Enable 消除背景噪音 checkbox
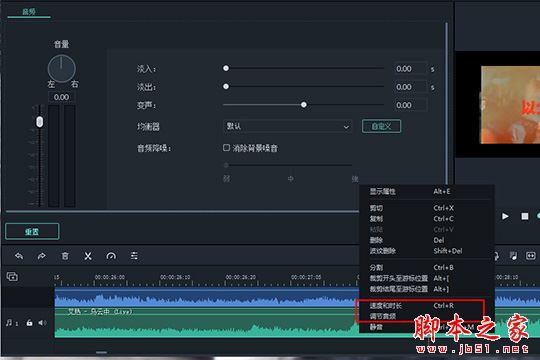 click(x=226, y=148)
